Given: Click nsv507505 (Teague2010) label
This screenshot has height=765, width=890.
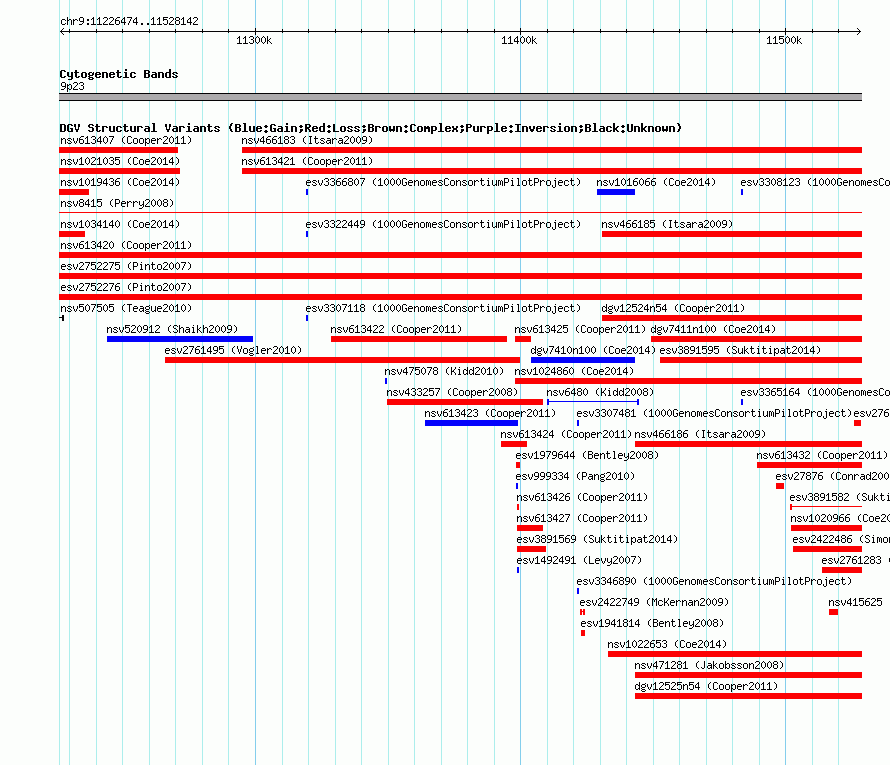Looking at the screenshot, I should coord(126,308).
